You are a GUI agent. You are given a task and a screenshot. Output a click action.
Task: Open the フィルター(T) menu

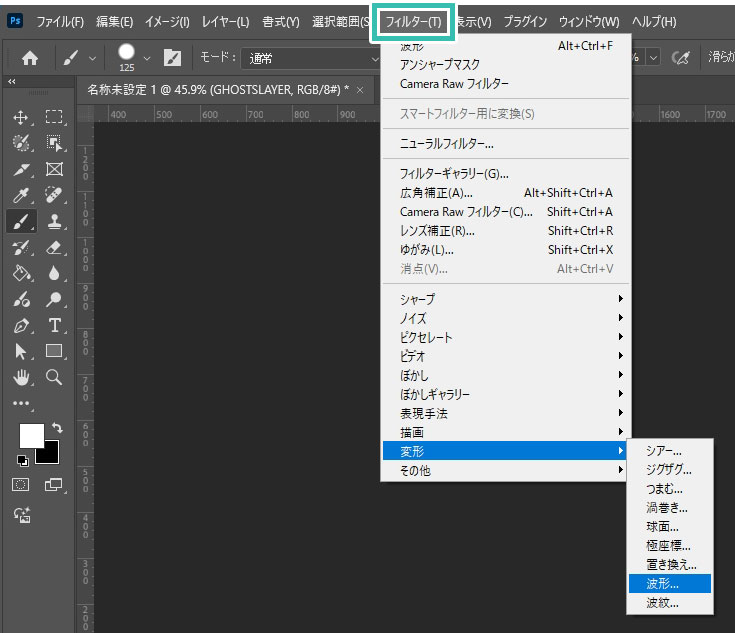click(413, 22)
